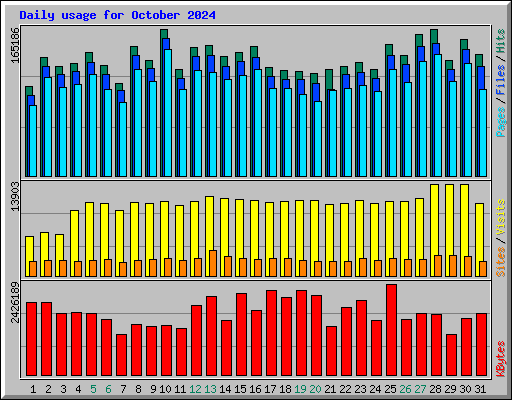This screenshot has height=400, width=512.
Task: Click the red KBytes bar for day 25
Action: coord(392,330)
